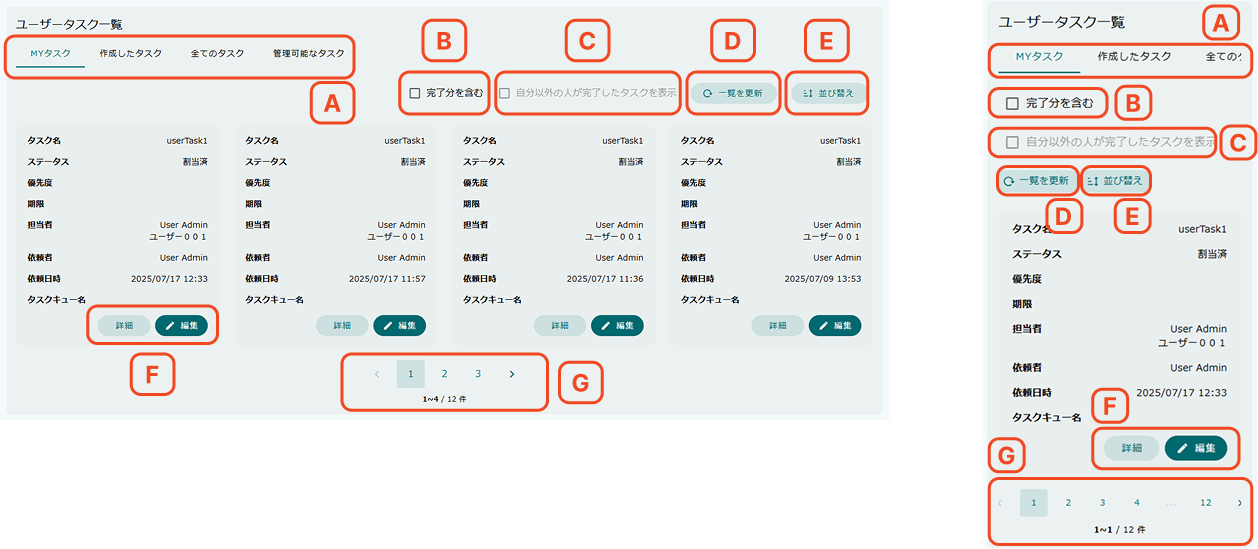The width and height of the screenshot is (1258, 549).
Task: Click userTask1 name in narrow-layout card
Action: (1202, 229)
